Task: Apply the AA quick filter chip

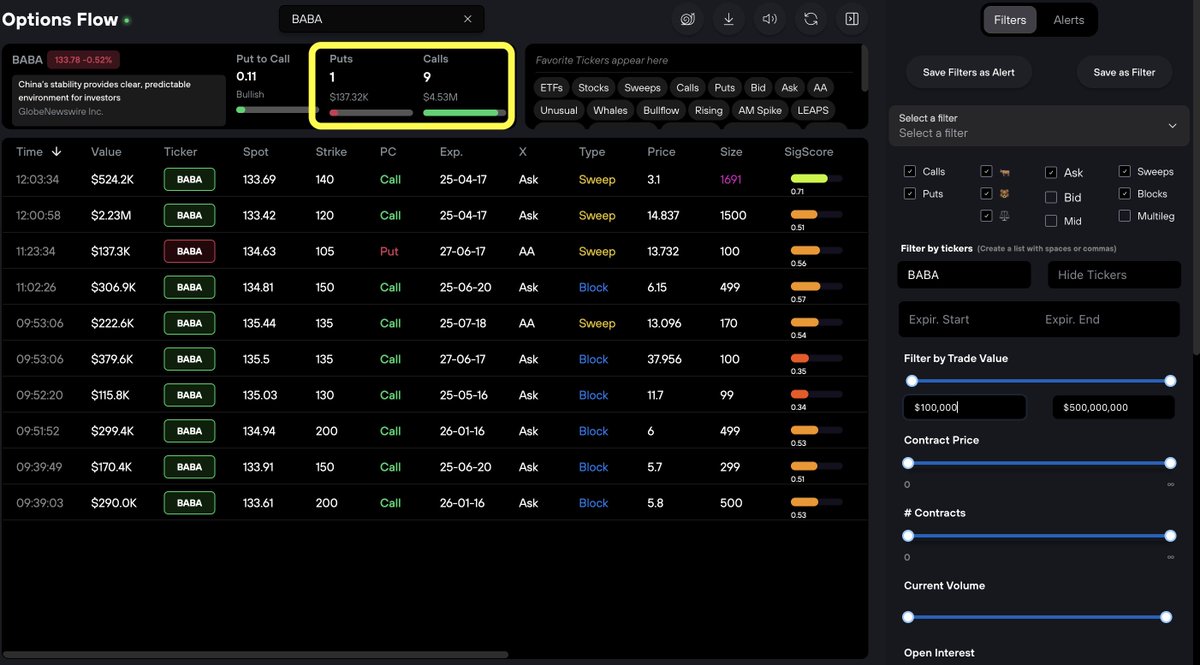Action: 820,88
